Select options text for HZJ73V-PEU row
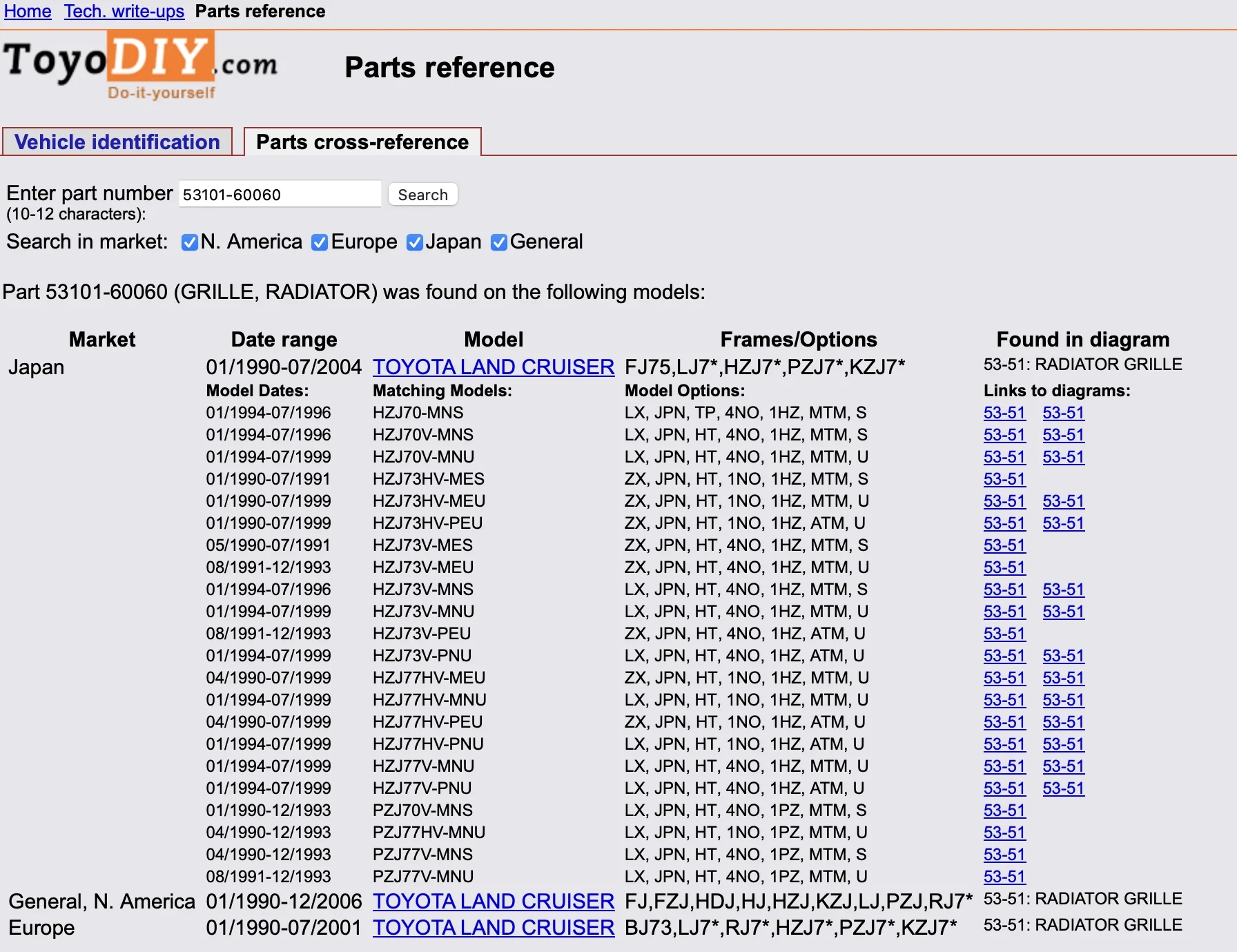The height and width of the screenshot is (952, 1237). (x=745, y=634)
